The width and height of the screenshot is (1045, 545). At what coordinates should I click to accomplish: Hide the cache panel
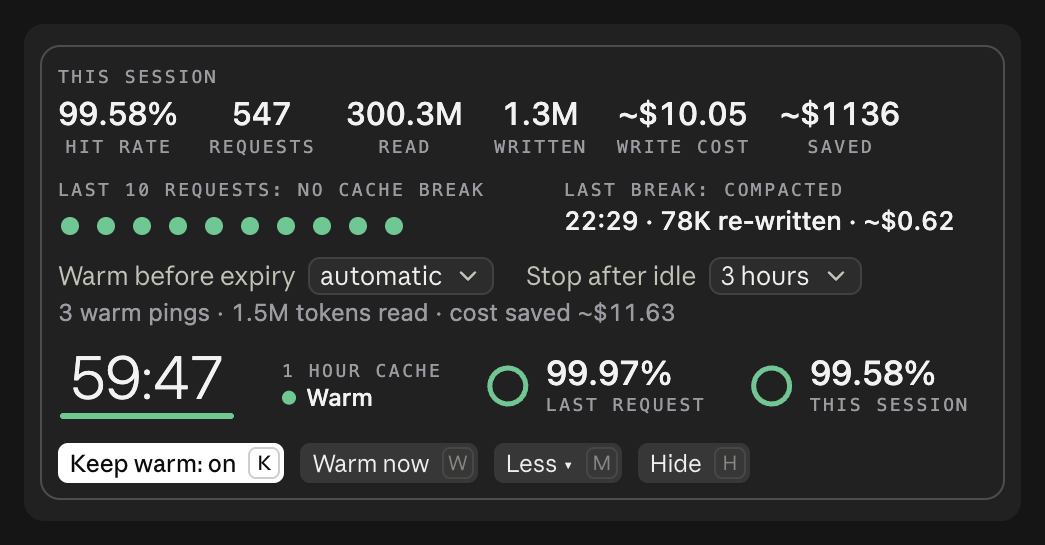tap(694, 463)
